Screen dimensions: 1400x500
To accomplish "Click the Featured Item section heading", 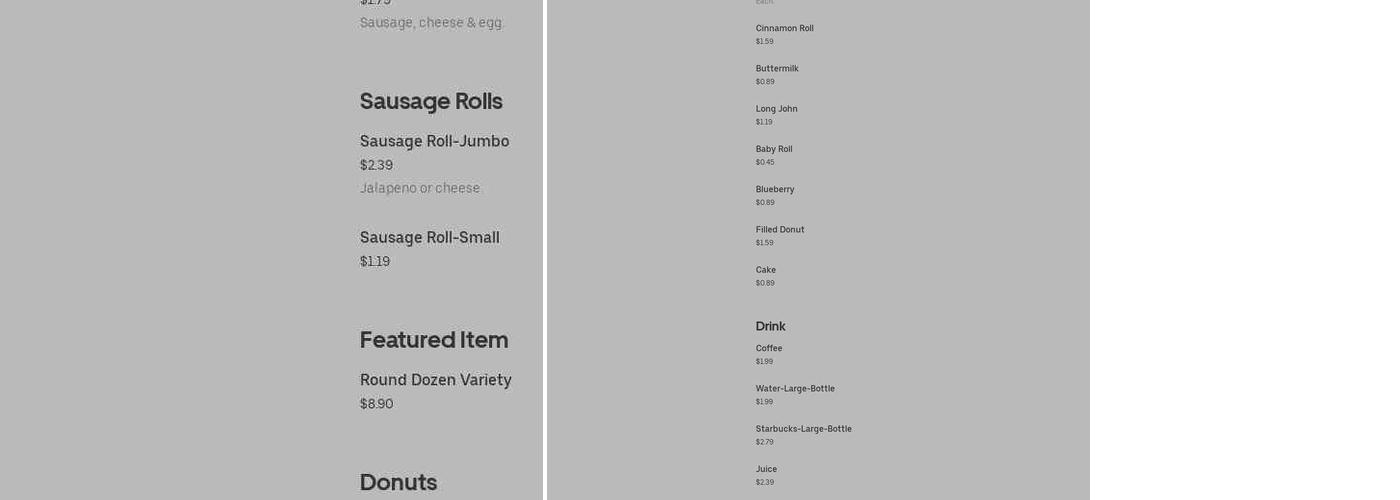I will pyautogui.click(x=434, y=340).
